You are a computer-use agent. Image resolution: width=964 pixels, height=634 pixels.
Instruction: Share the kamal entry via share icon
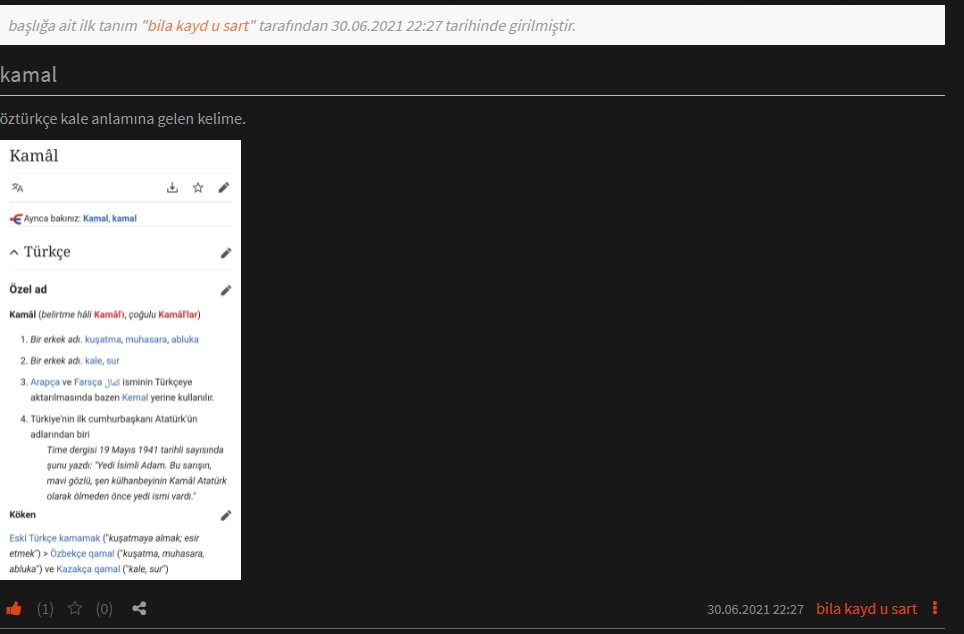point(139,608)
